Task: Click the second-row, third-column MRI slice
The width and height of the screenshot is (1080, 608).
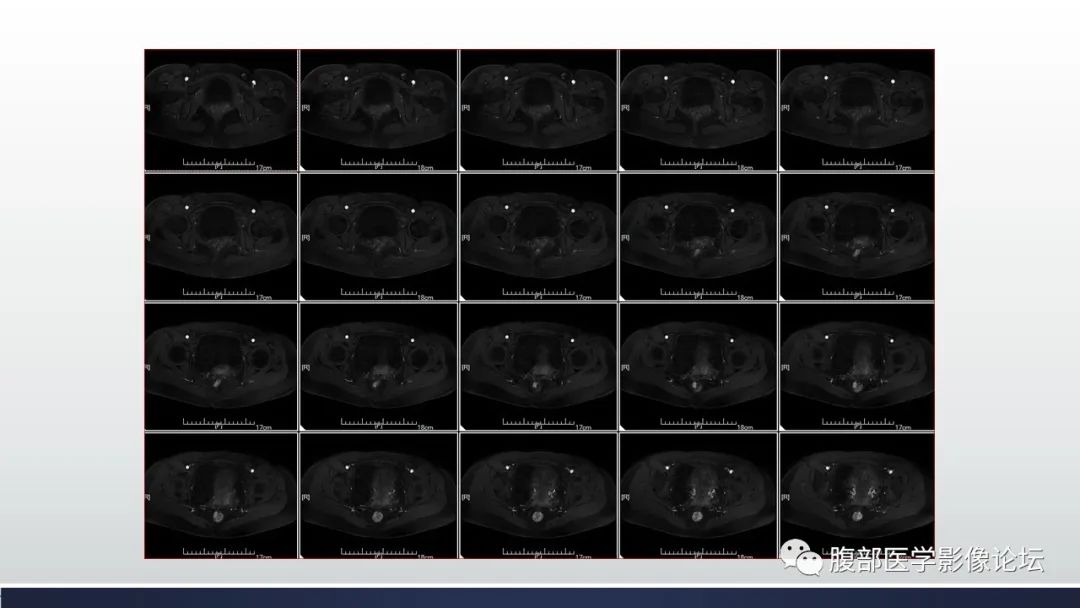Action: tap(538, 236)
